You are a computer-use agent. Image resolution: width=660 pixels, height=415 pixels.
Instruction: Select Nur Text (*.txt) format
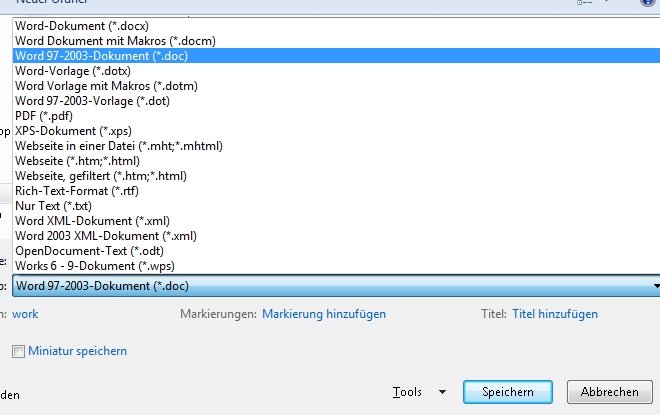(x=336, y=206)
